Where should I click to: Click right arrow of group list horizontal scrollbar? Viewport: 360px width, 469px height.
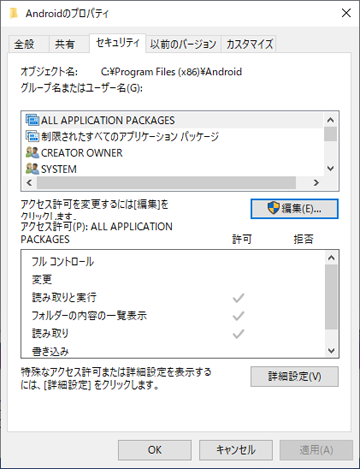[x=316, y=183]
